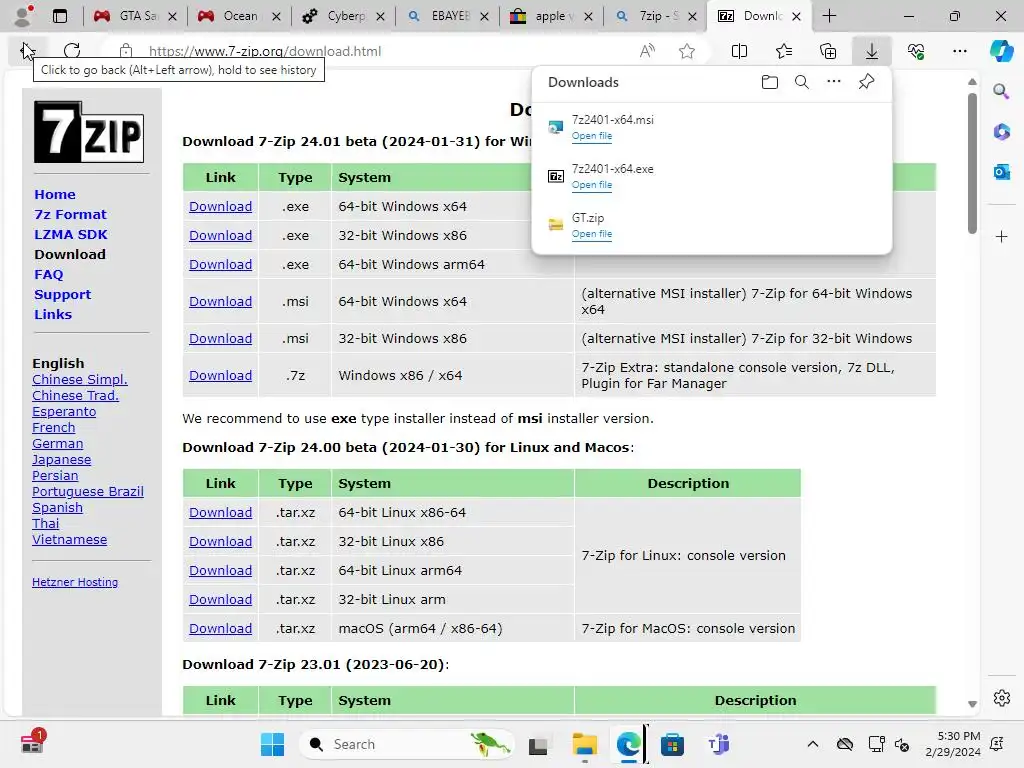Switch language to German
1024x768 pixels.
click(57, 443)
